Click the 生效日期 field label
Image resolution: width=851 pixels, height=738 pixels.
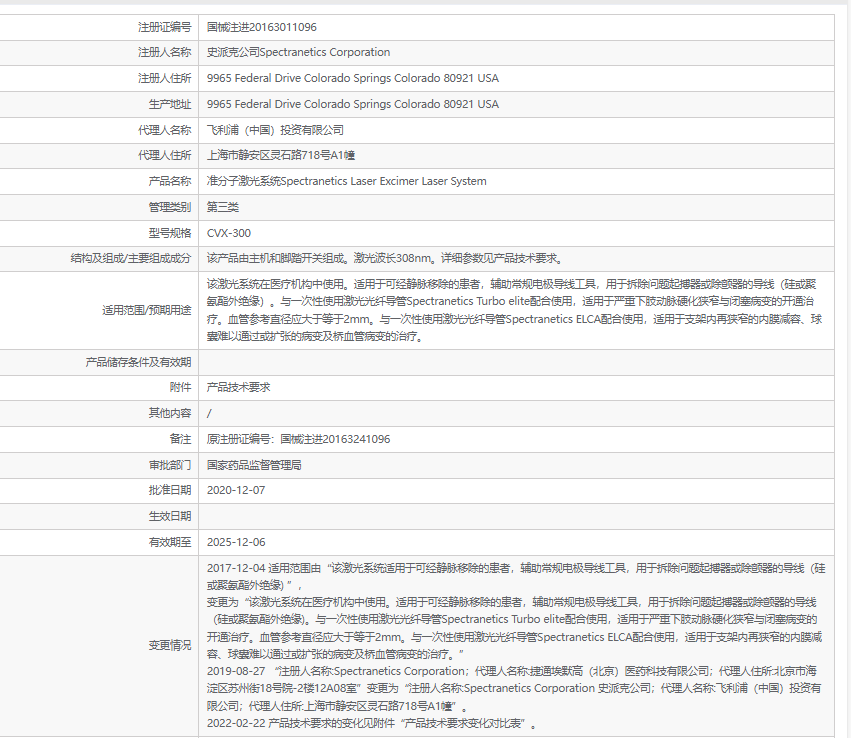click(x=170, y=517)
